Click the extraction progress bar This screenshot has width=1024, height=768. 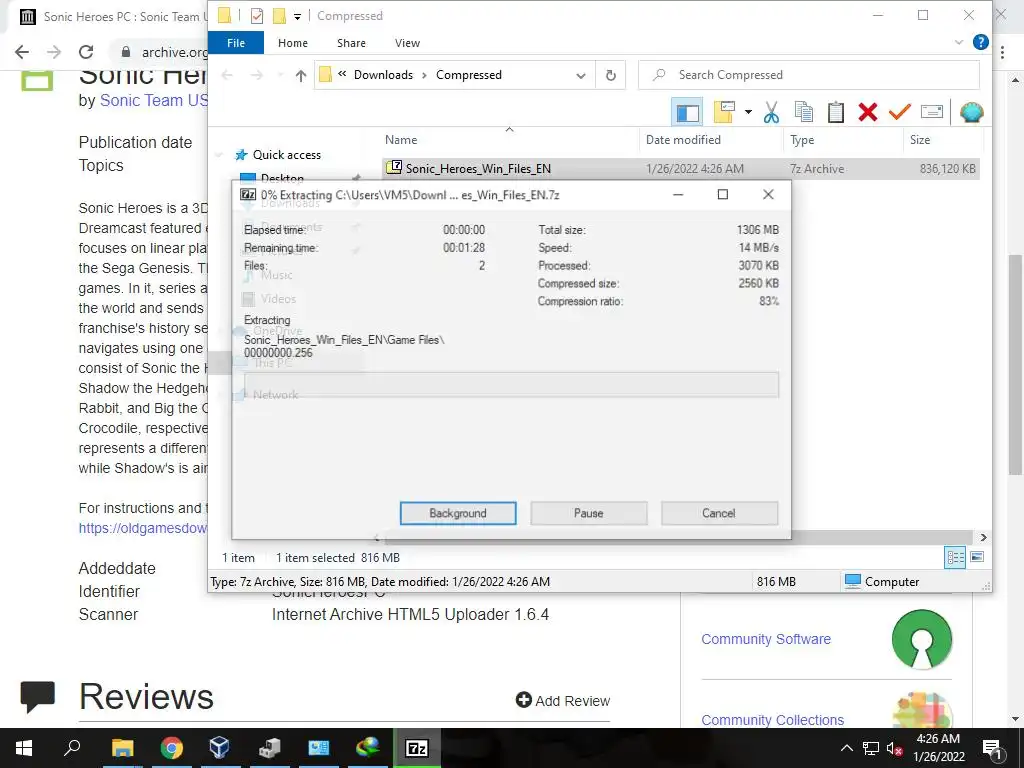[x=511, y=385]
